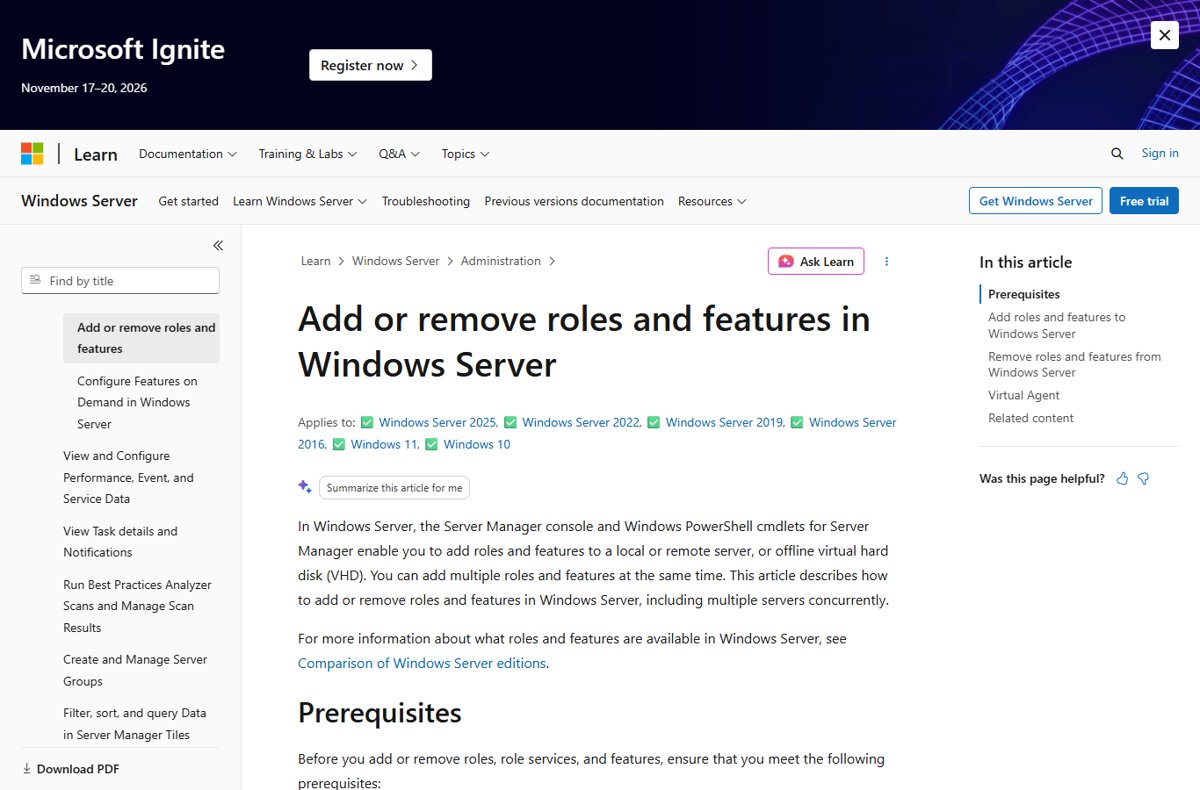Jump to the Virtual Agent section
This screenshot has height=790, width=1200.
coord(1024,395)
